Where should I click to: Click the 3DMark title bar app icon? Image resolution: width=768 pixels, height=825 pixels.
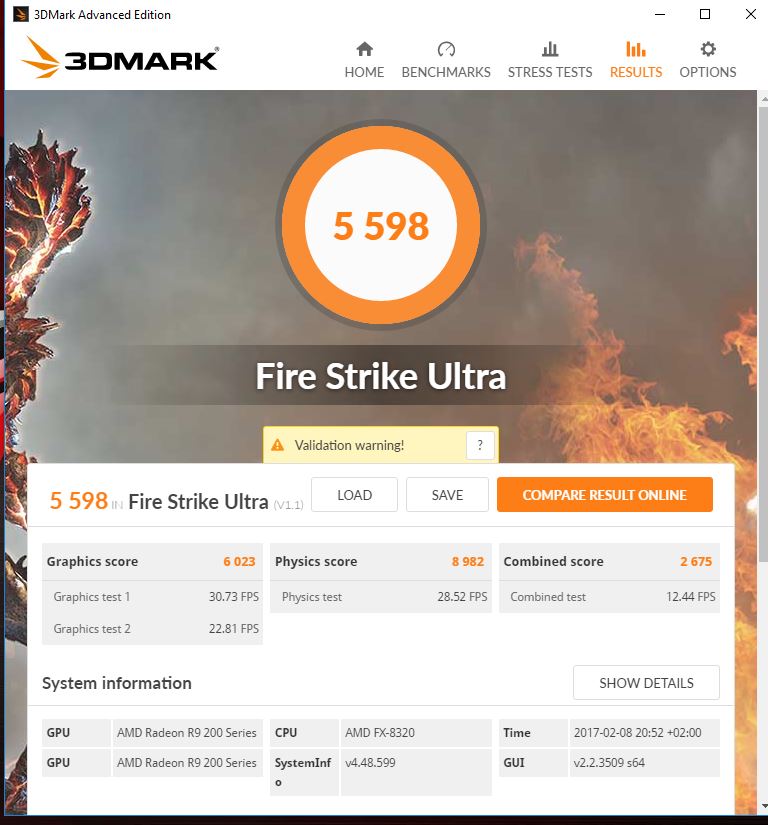click(20, 14)
